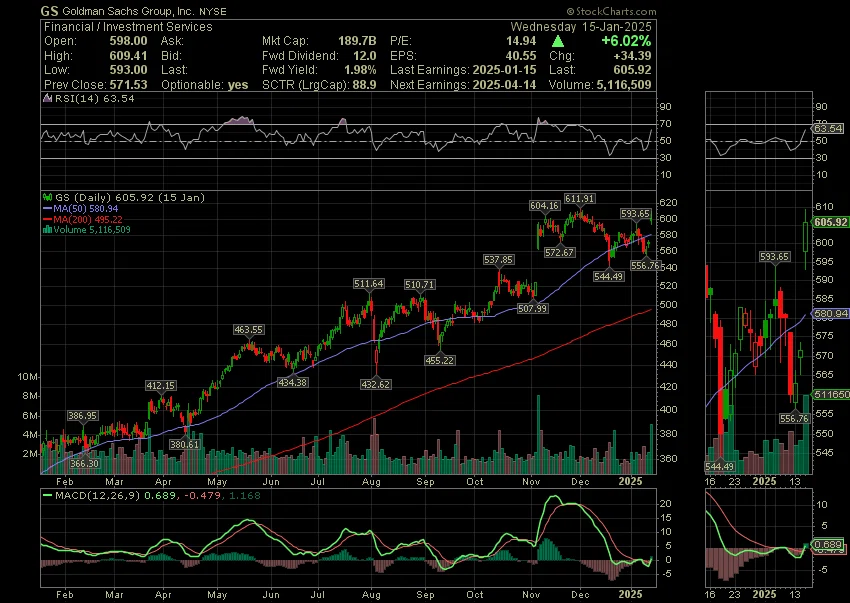This screenshot has height=603, width=850.
Task: Click the Next Earnings date 2025-04-14
Action: 504,85
